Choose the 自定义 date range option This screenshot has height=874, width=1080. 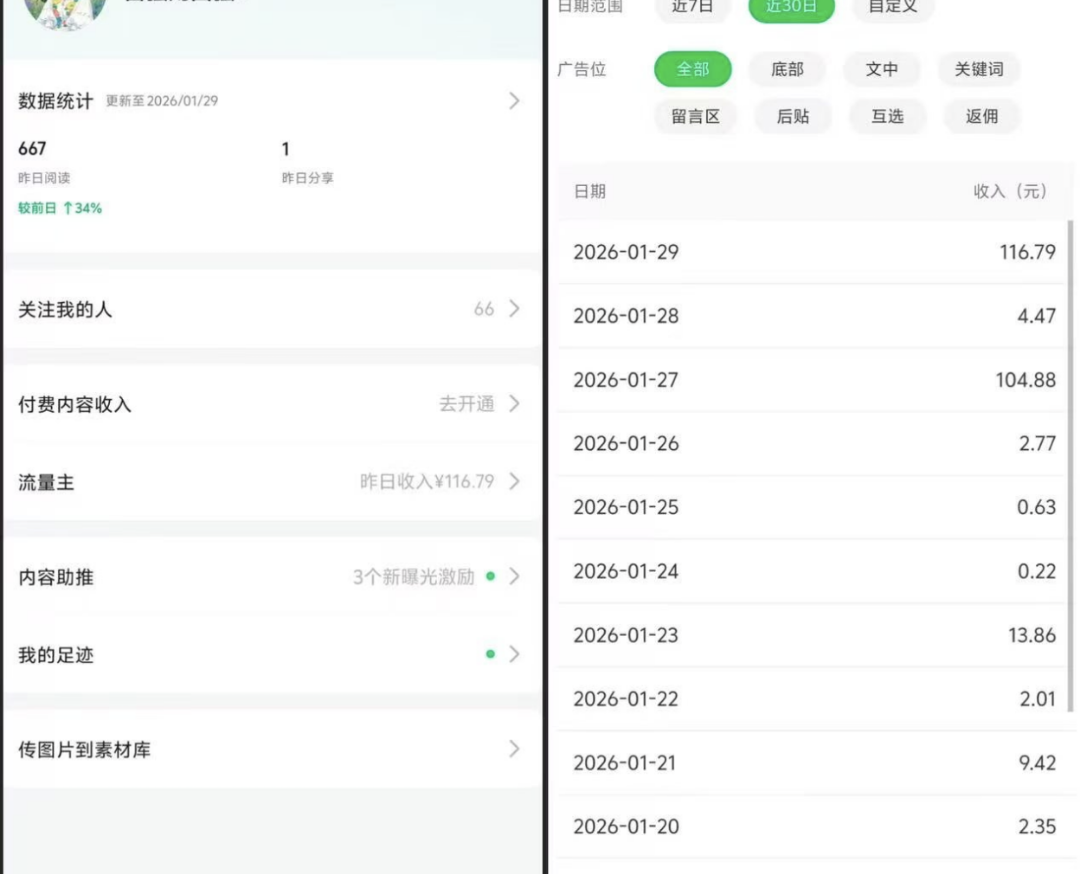892,7
